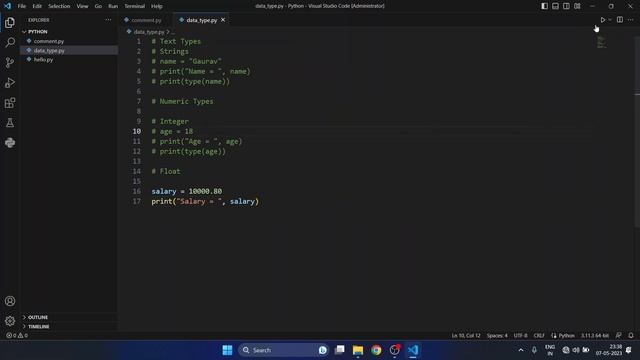Open the Extensions view
640x360 pixels.
click(10, 102)
